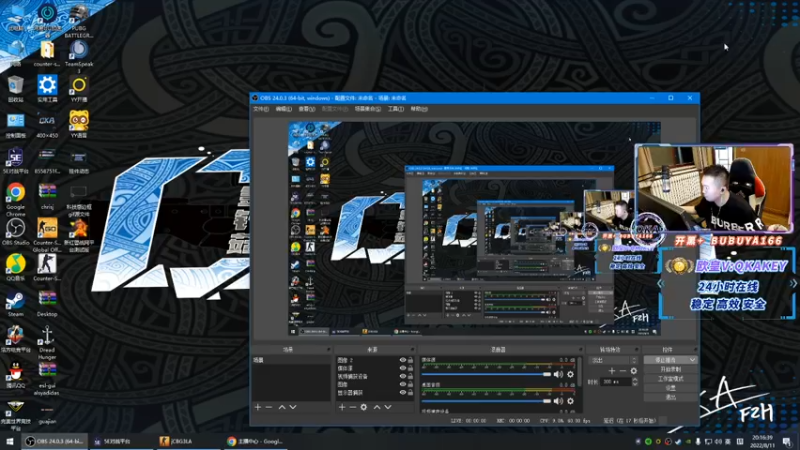The height and width of the screenshot is (450, 800).
Task: Move the selected source down
Action: pos(388,407)
